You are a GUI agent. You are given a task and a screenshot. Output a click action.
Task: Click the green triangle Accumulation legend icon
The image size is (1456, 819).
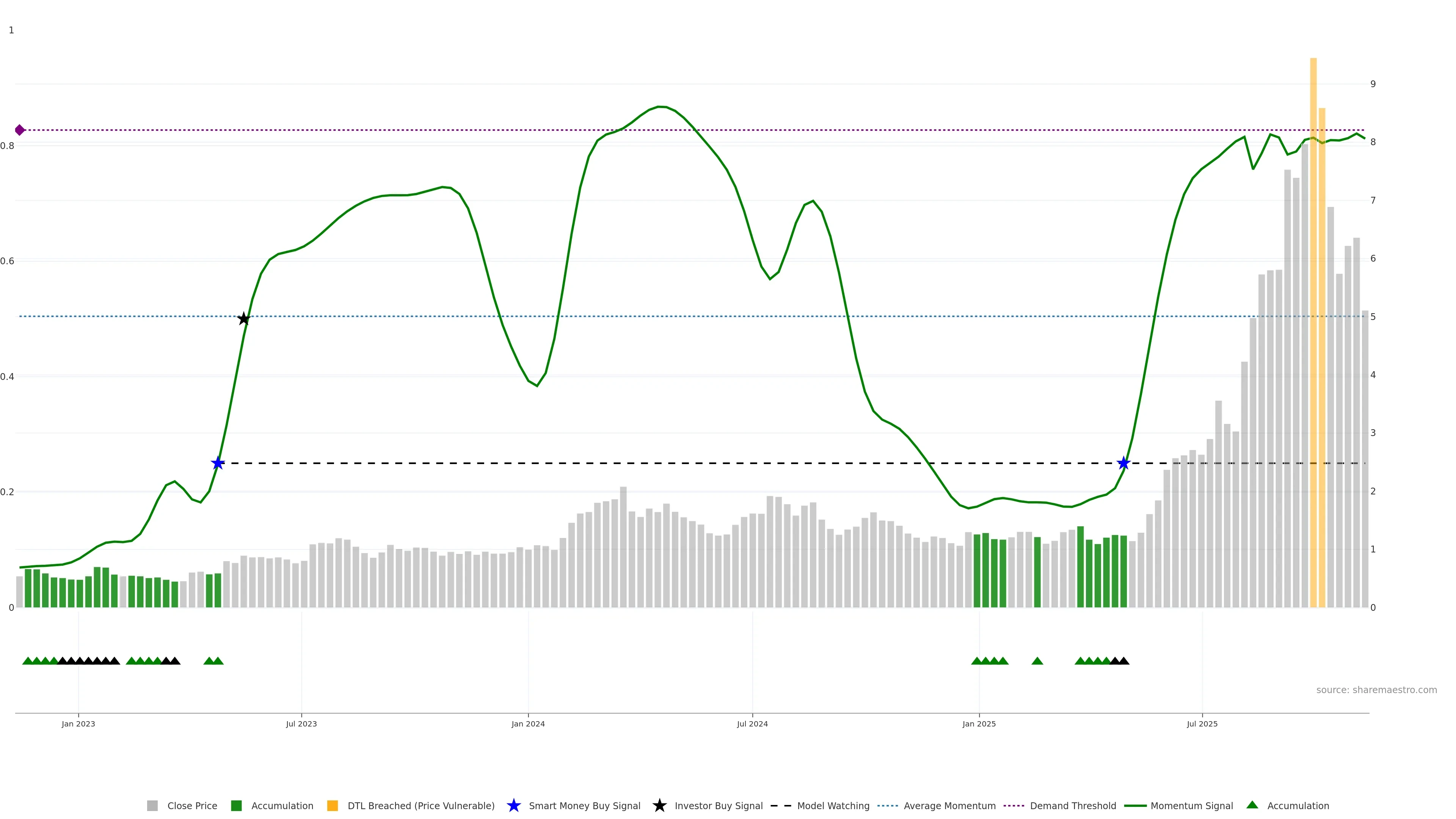1252,805
